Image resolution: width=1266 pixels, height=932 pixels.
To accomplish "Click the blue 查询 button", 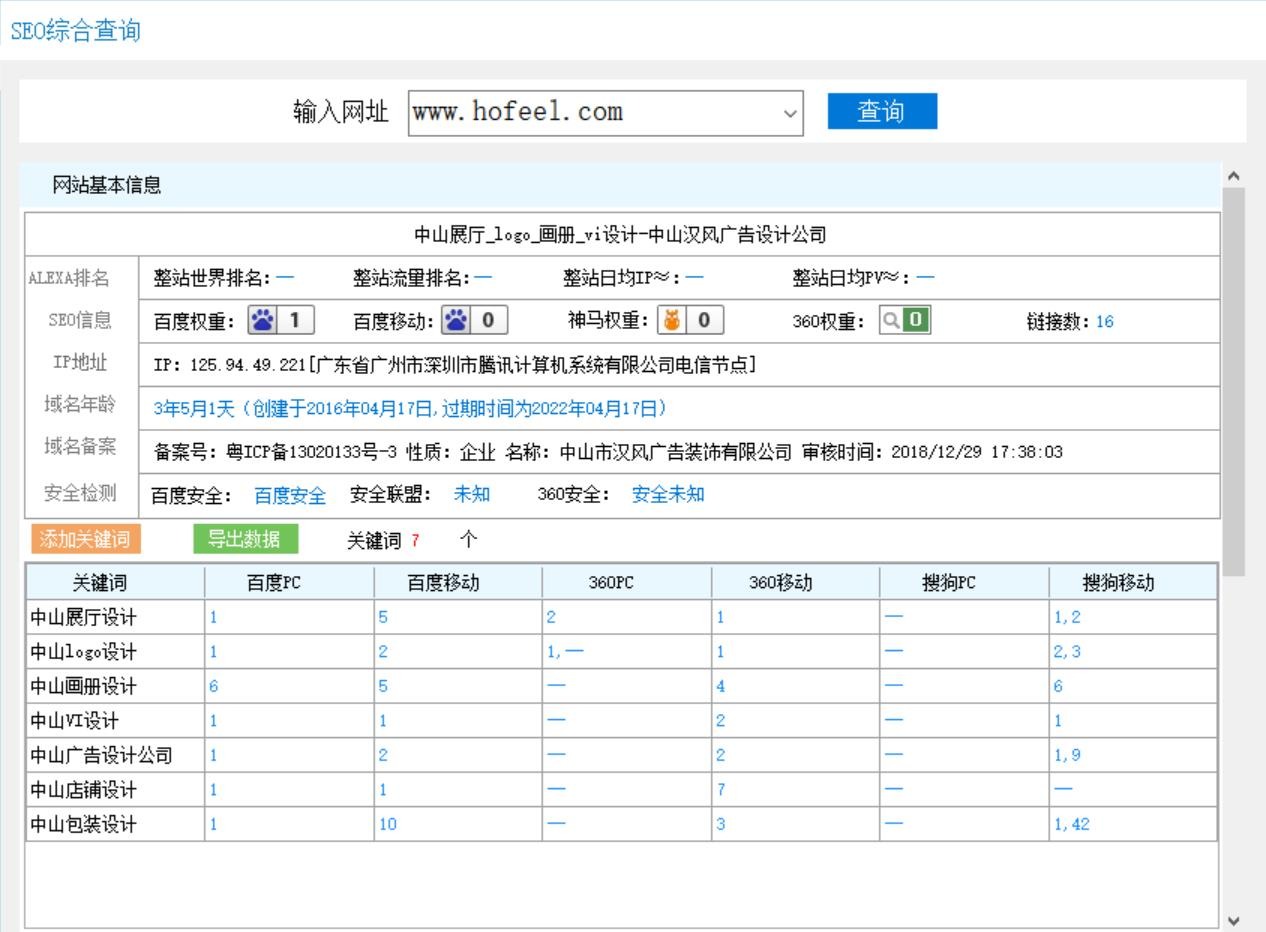I will [882, 111].
